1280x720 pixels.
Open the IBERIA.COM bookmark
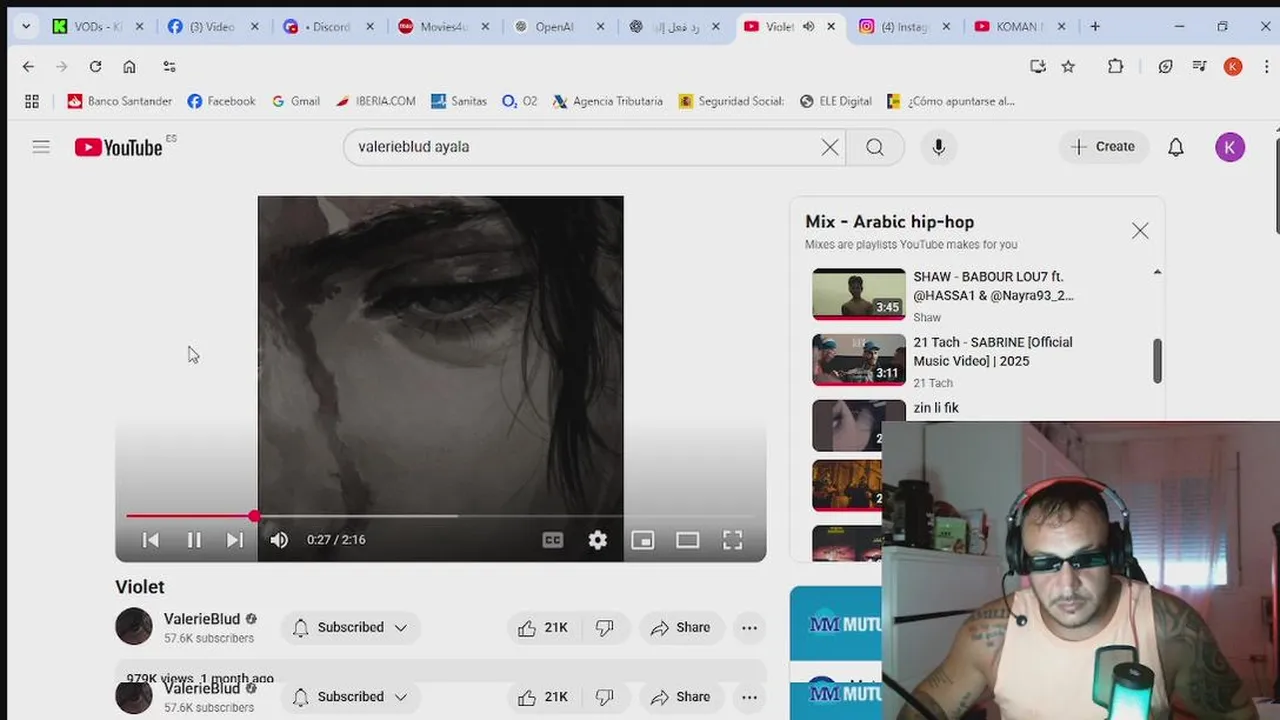pos(375,101)
